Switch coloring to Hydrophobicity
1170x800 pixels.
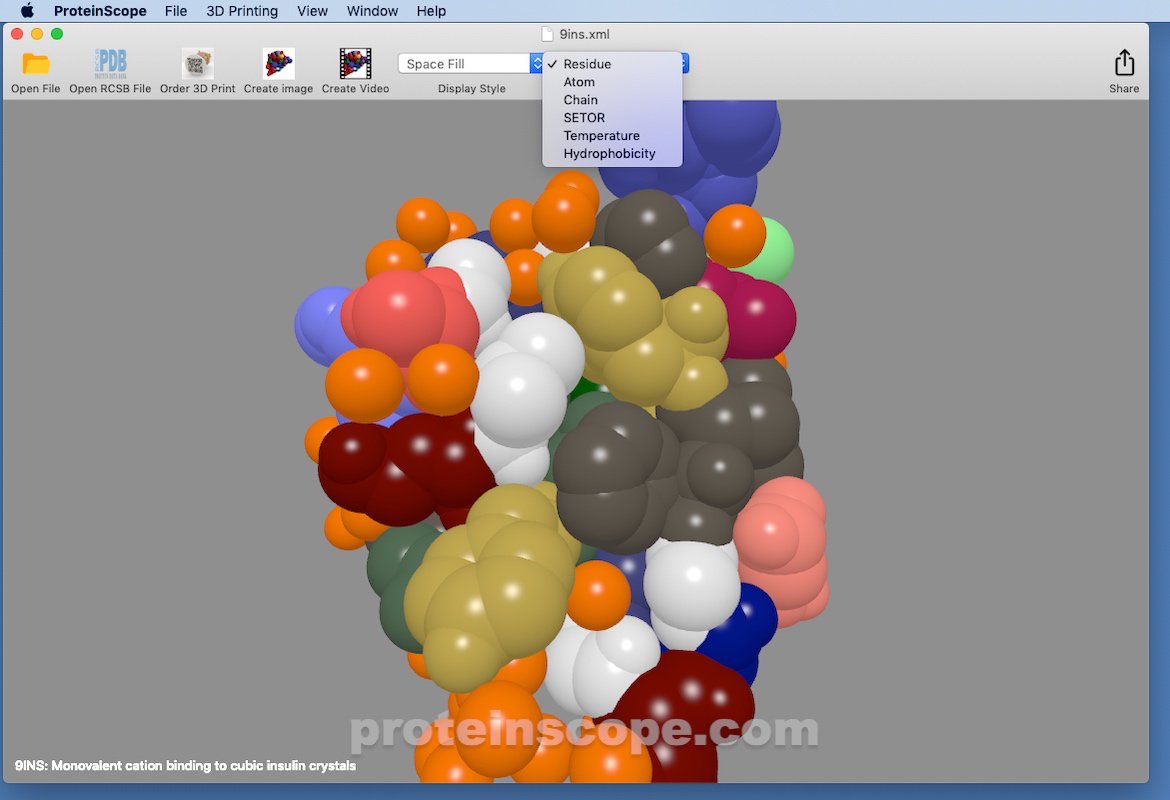click(x=610, y=153)
